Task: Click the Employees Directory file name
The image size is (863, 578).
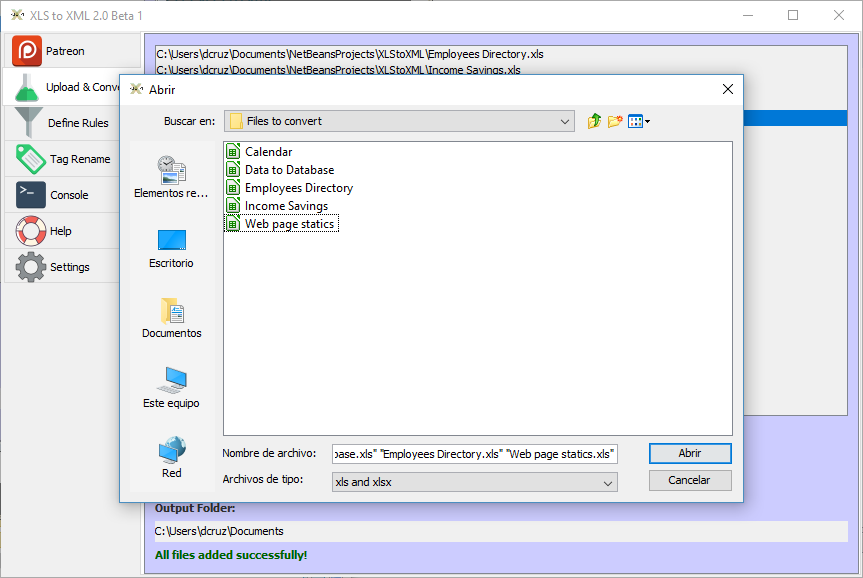Action: point(299,188)
